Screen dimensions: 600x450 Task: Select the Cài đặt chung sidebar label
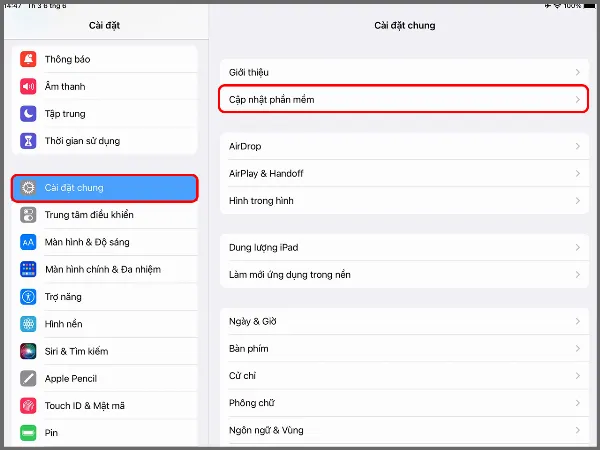coord(74,188)
